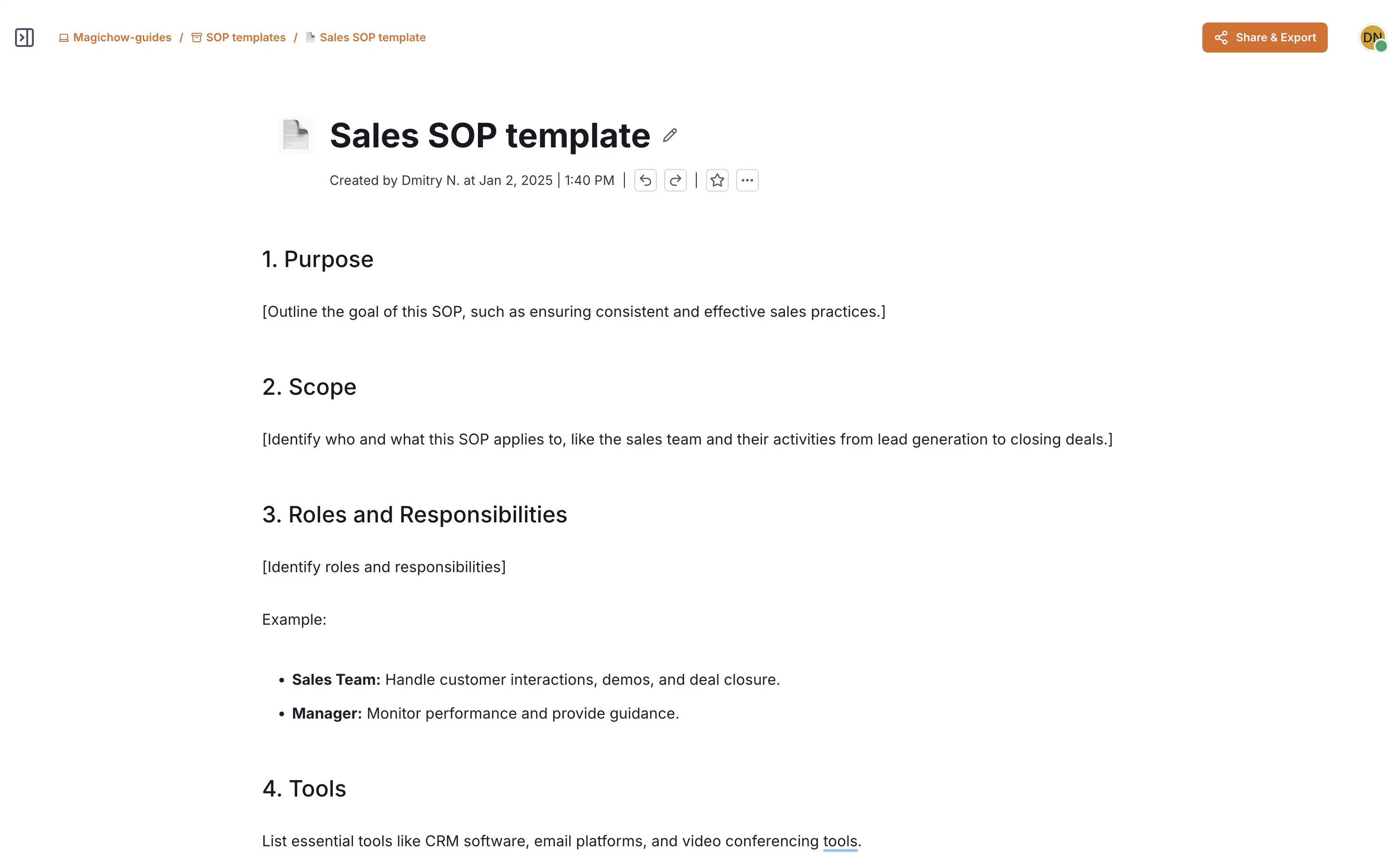
Task: Click the Sales SOP template breadcrumb
Action: [x=372, y=38]
